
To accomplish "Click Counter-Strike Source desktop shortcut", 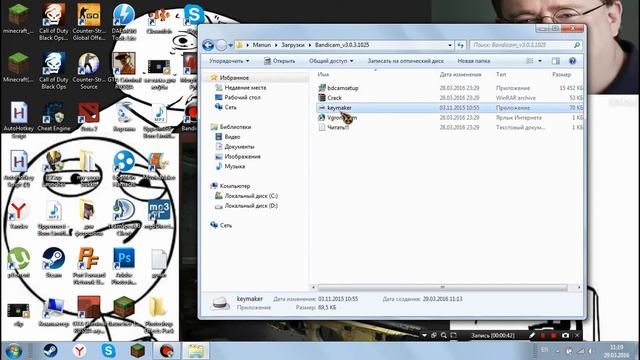I will (x=89, y=70).
